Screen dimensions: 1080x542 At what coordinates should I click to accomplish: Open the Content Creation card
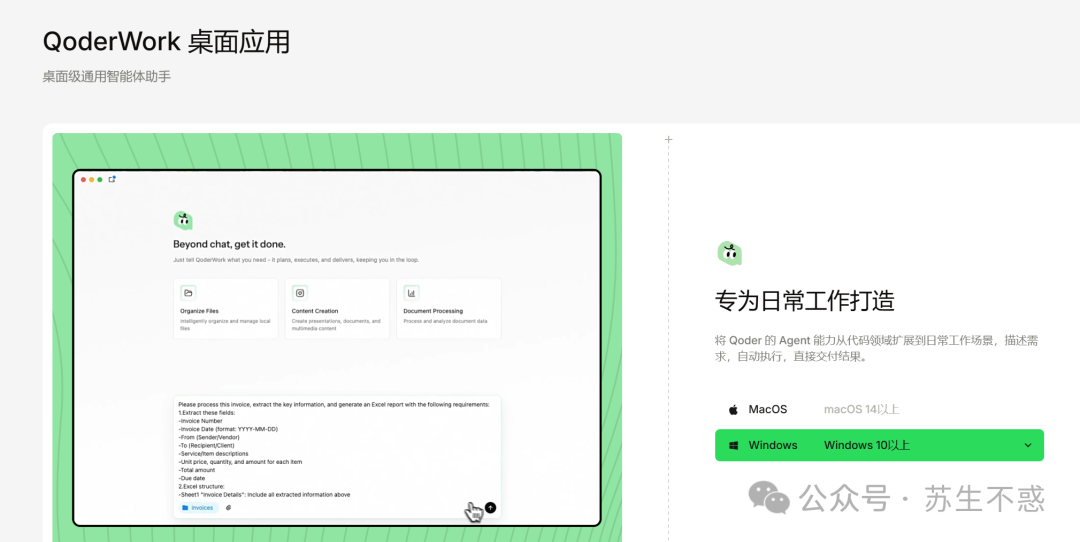point(337,309)
